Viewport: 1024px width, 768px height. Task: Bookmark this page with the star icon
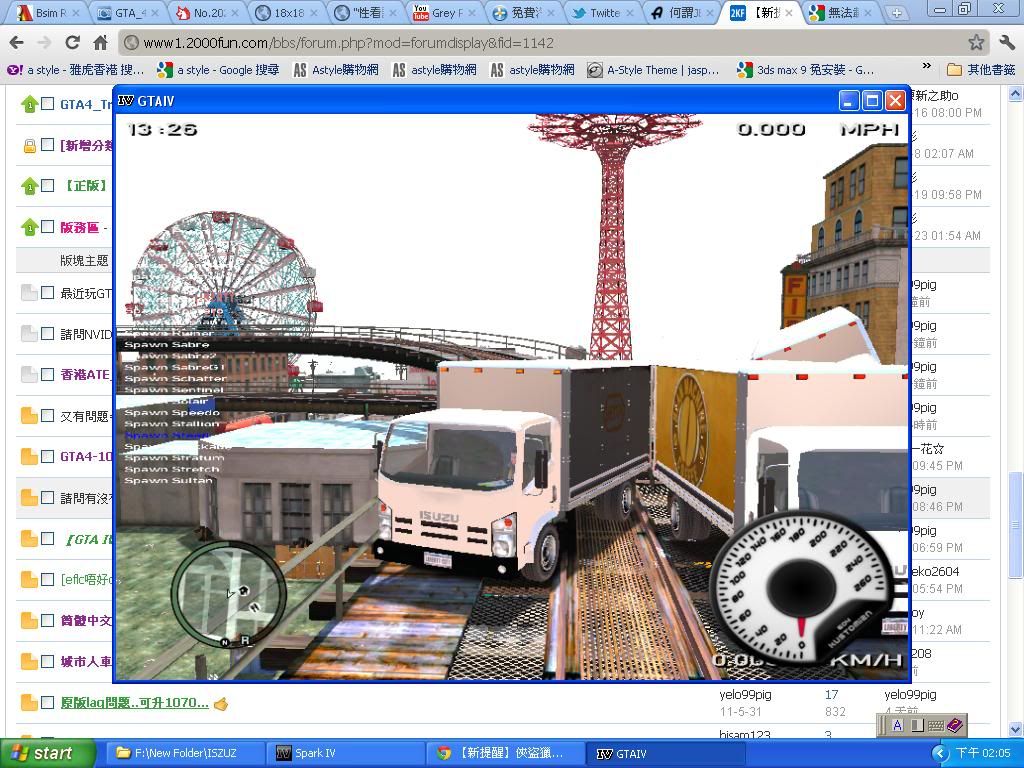[x=976, y=42]
